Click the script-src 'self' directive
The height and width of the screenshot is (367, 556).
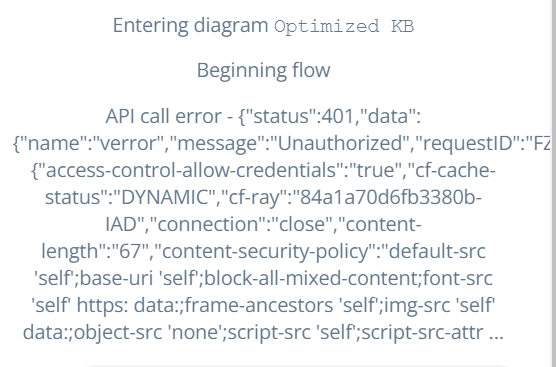pos(292,332)
